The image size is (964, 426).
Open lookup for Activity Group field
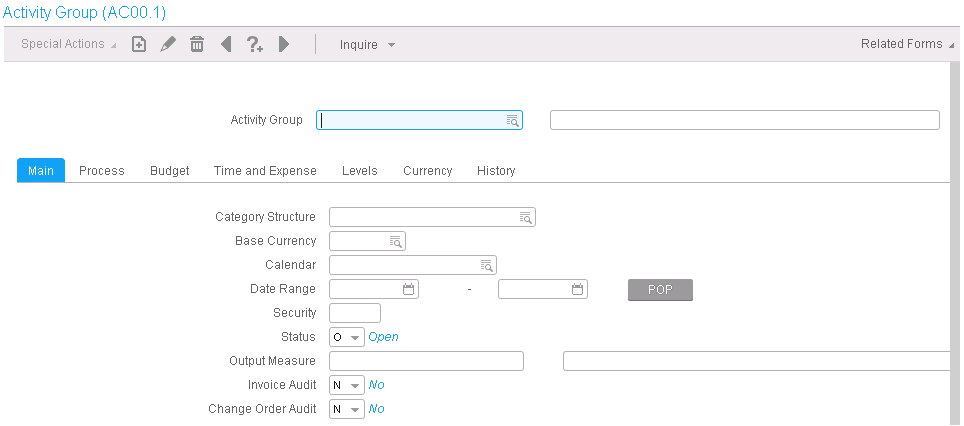513,120
